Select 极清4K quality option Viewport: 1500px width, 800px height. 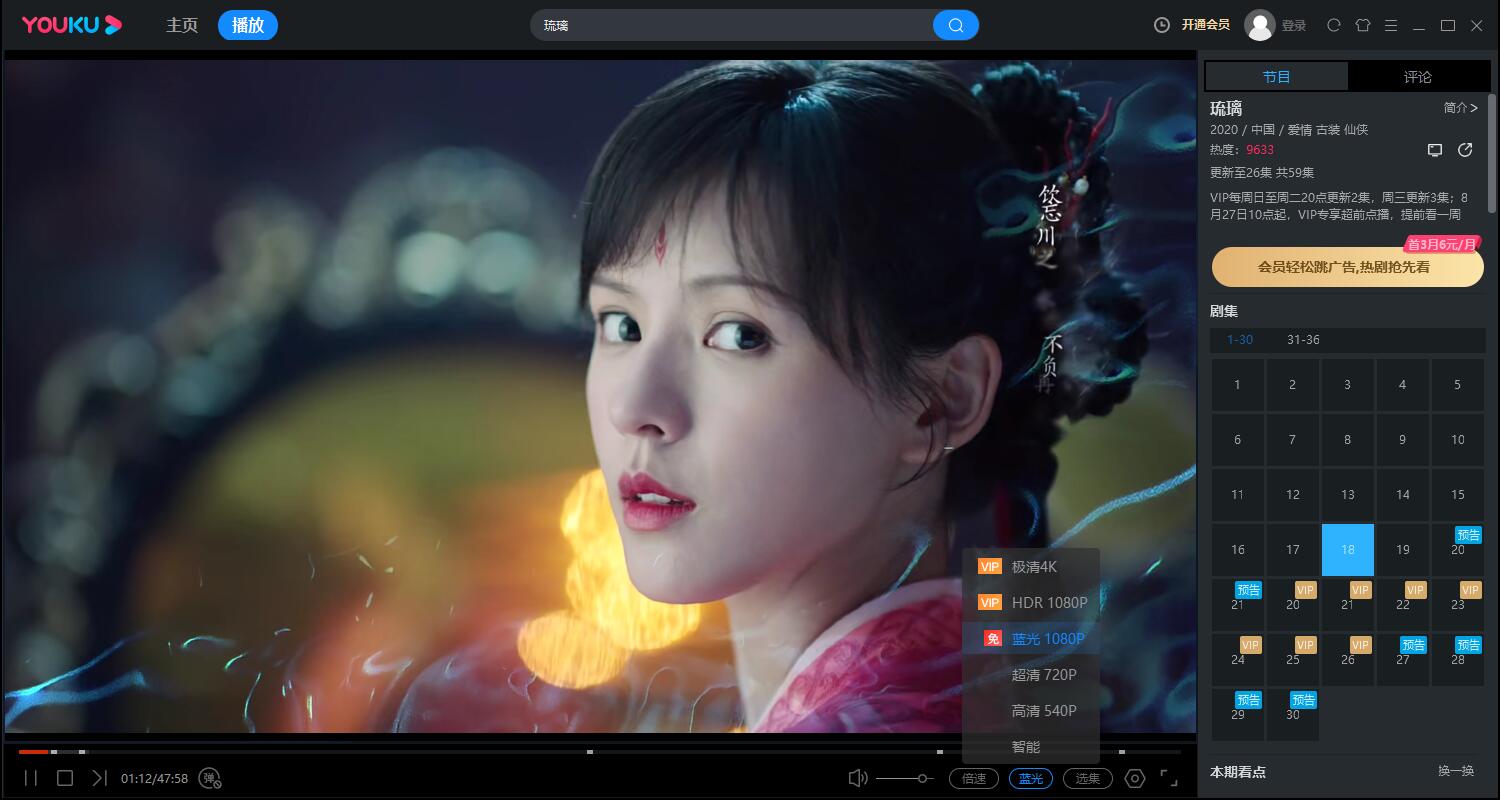click(x=1031, y=567)
